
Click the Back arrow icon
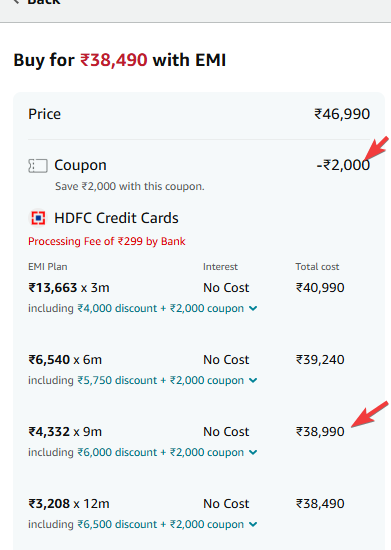16,1
